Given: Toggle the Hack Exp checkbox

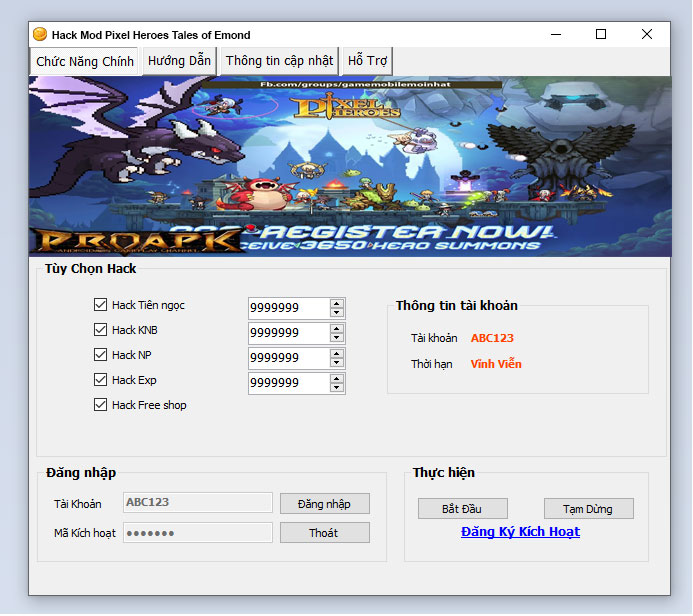Looking at the screenshot, I should pyautogui.click(x=100, y=380).
